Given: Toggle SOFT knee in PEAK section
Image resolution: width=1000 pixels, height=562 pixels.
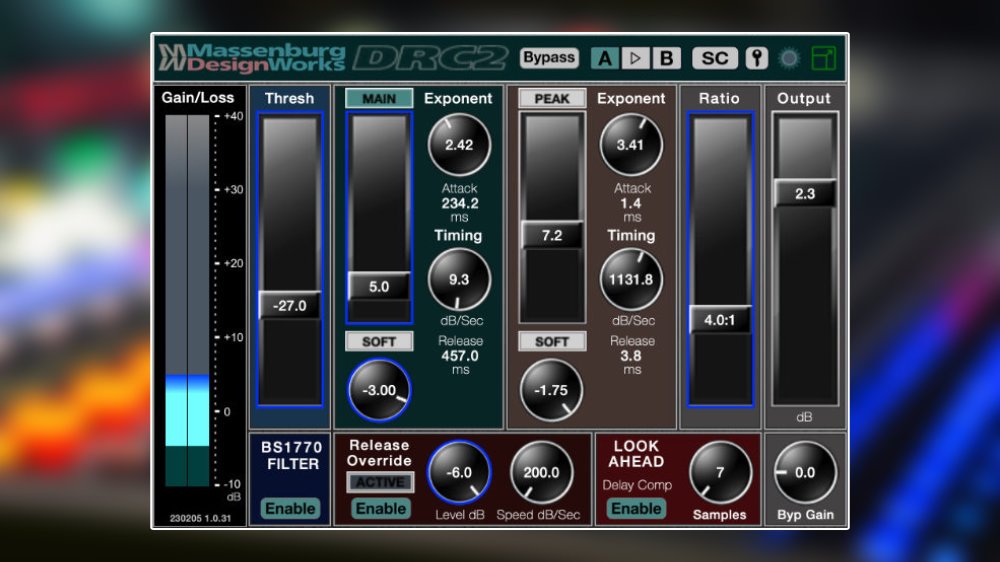Looking at the screenshot, I should (x=552, y=341).
